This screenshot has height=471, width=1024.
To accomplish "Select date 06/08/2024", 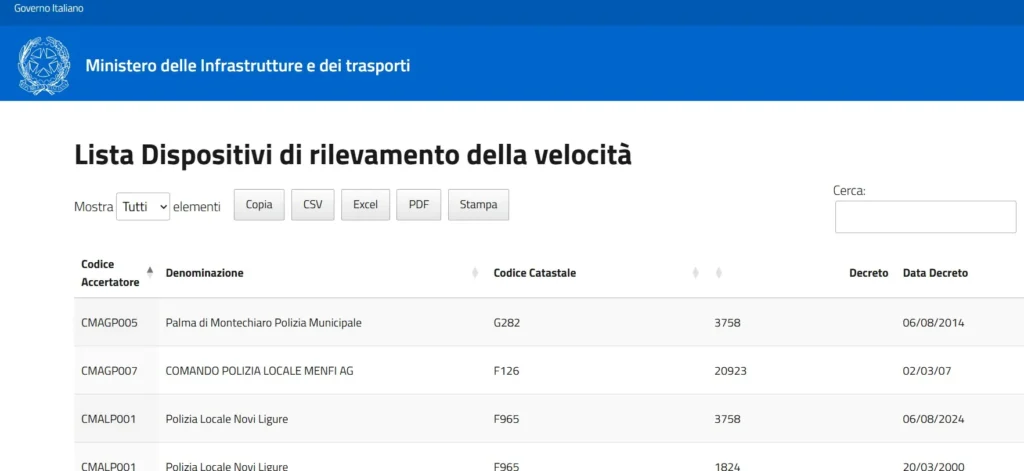I will tap(933, 419).
